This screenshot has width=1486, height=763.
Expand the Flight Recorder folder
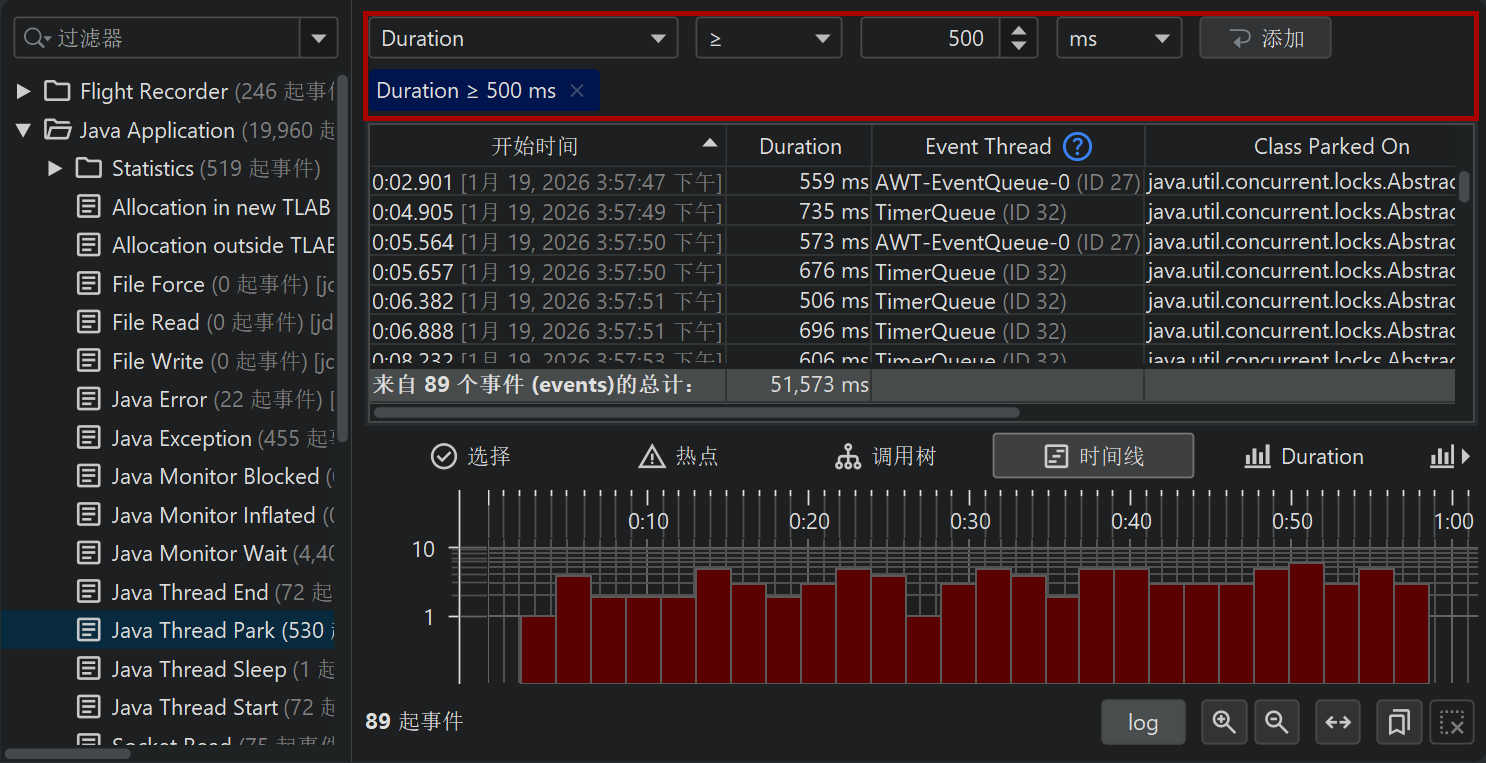(24, 92)
